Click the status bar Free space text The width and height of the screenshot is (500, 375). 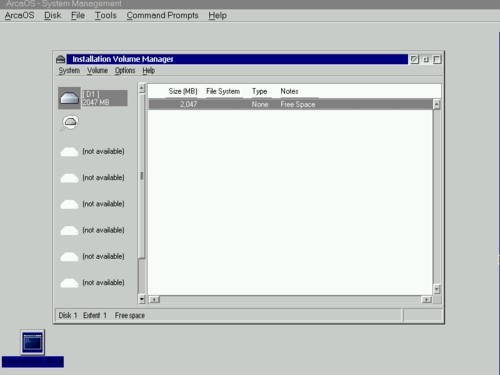click(x=130, y=315)
